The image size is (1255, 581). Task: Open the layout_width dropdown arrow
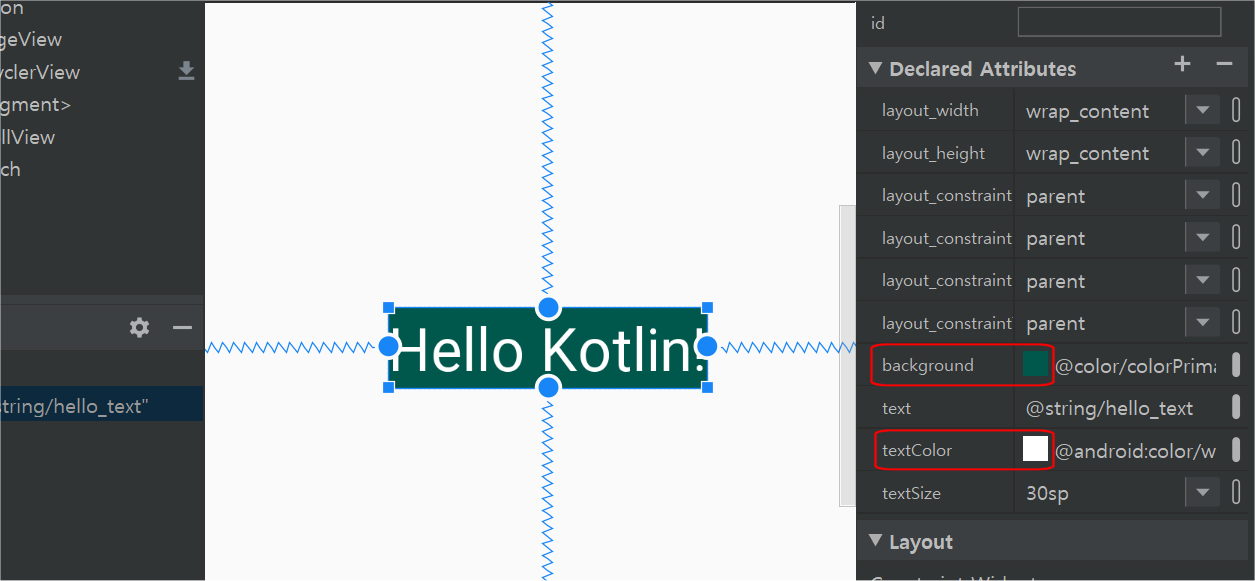point(1202,110)
